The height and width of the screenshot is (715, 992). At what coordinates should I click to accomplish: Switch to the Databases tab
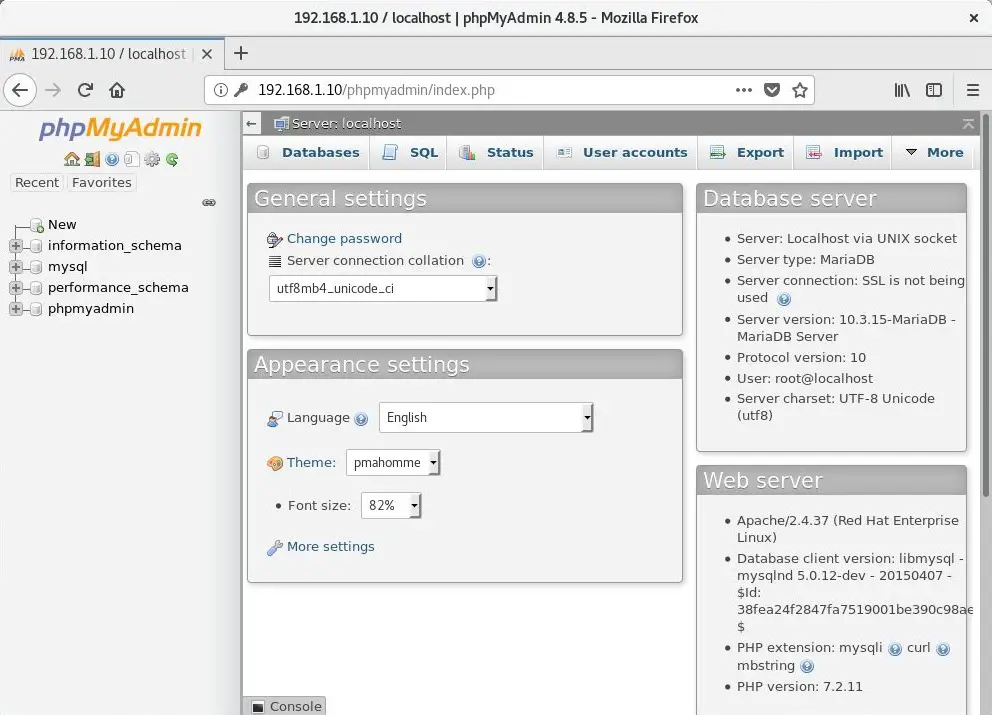click(308, 152)
